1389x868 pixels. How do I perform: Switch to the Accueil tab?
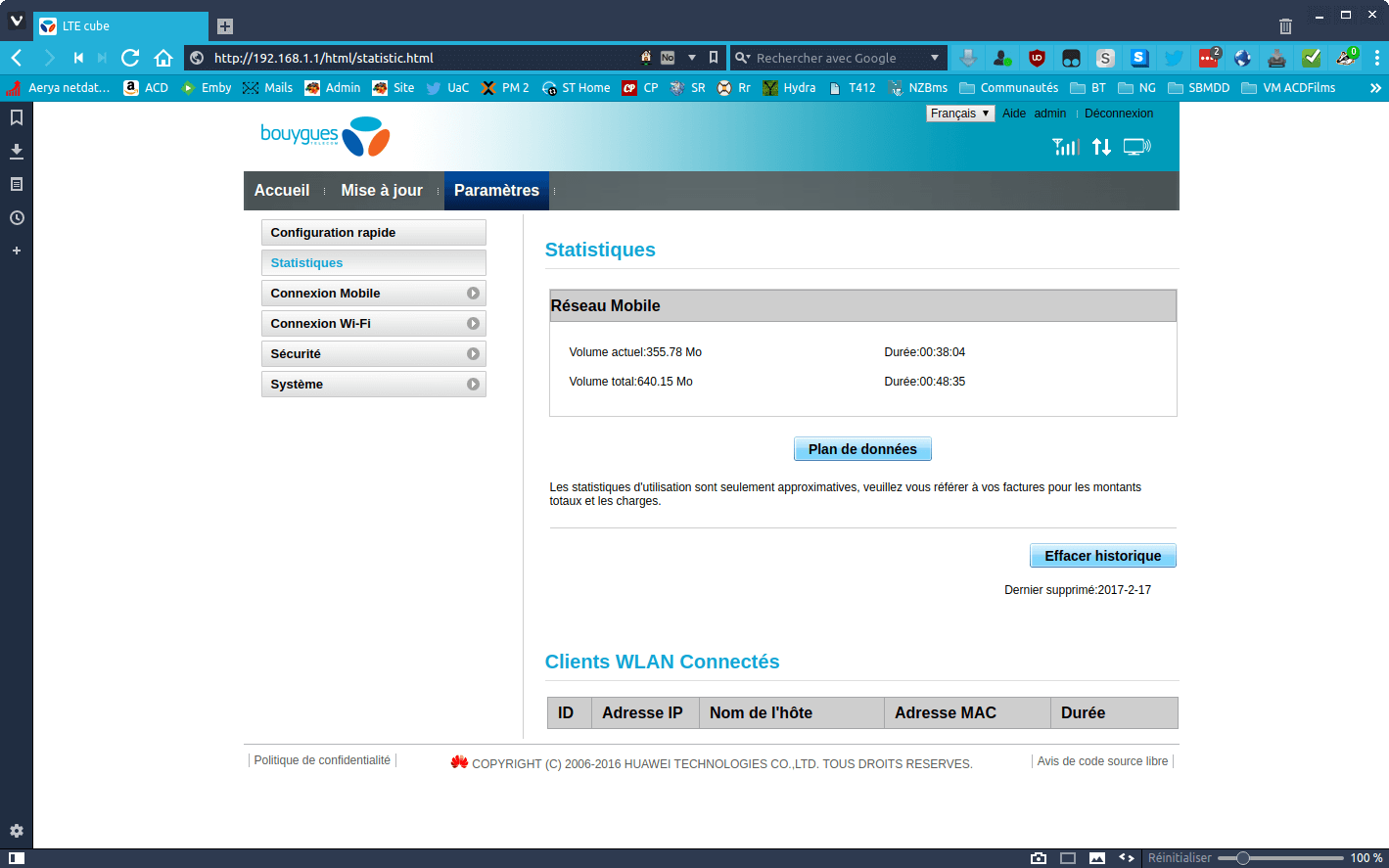click(282, 191)
